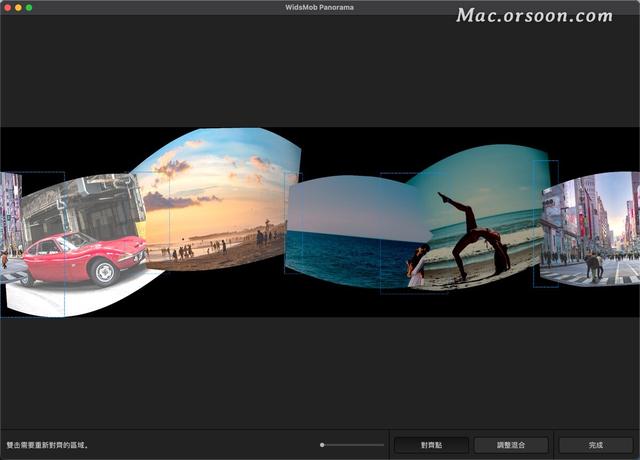The height and width of the screenshot is (460, 640).
Task: Click the WidsMob Panorama window title
Action: (x=319, y=7)
